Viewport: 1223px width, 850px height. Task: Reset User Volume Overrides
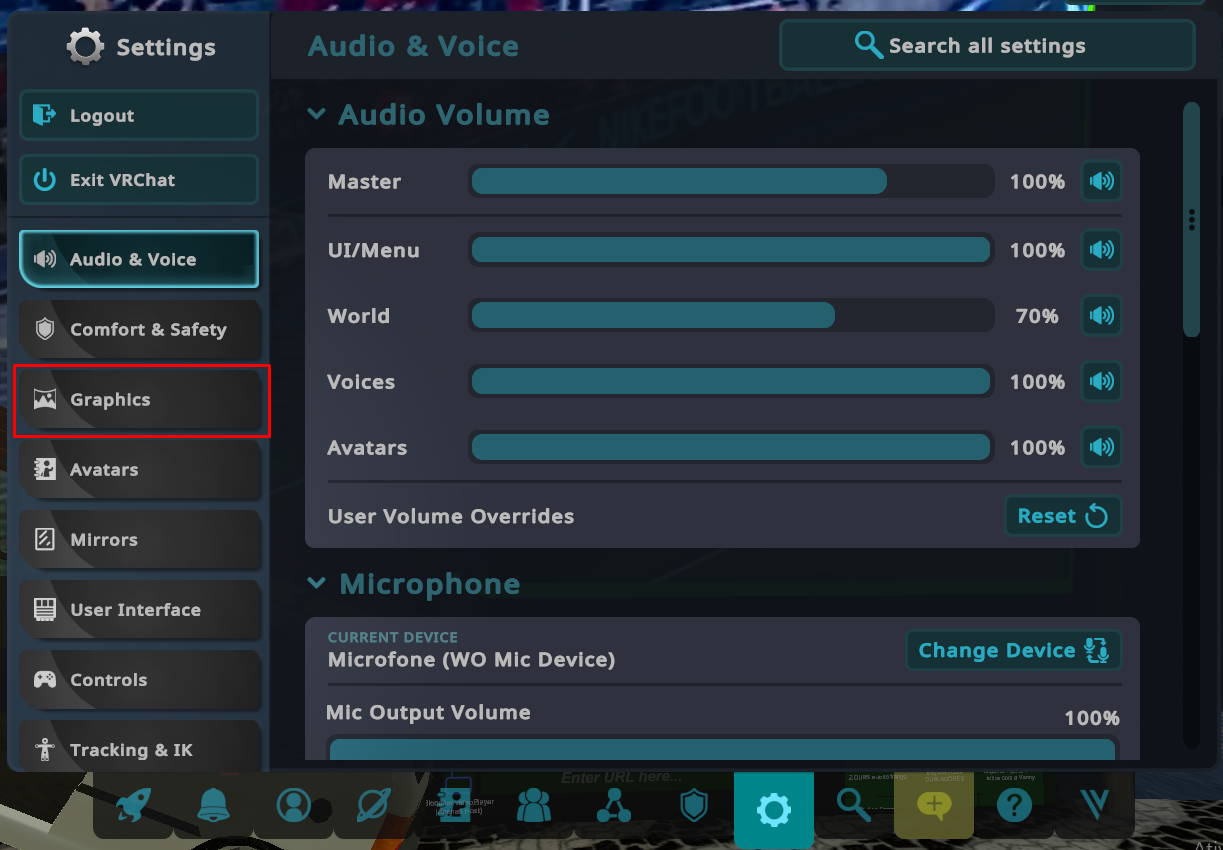coord(1063,516)
